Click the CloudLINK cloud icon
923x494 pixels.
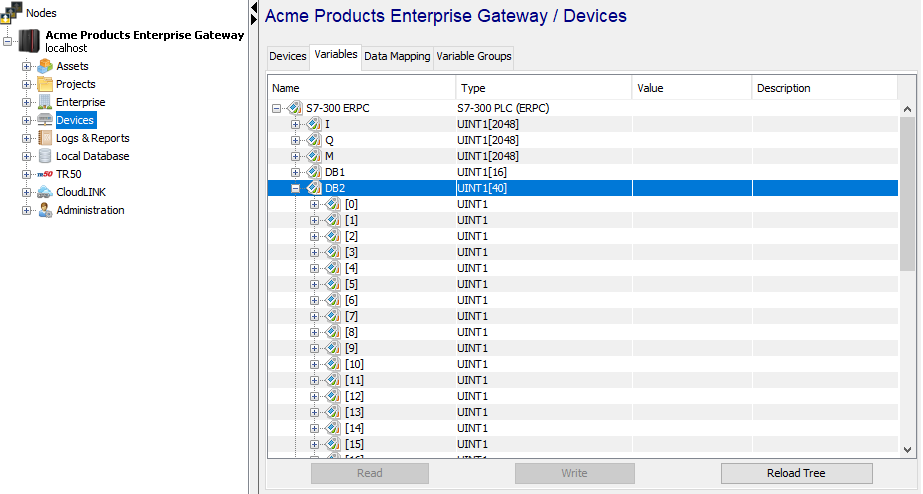45,192
